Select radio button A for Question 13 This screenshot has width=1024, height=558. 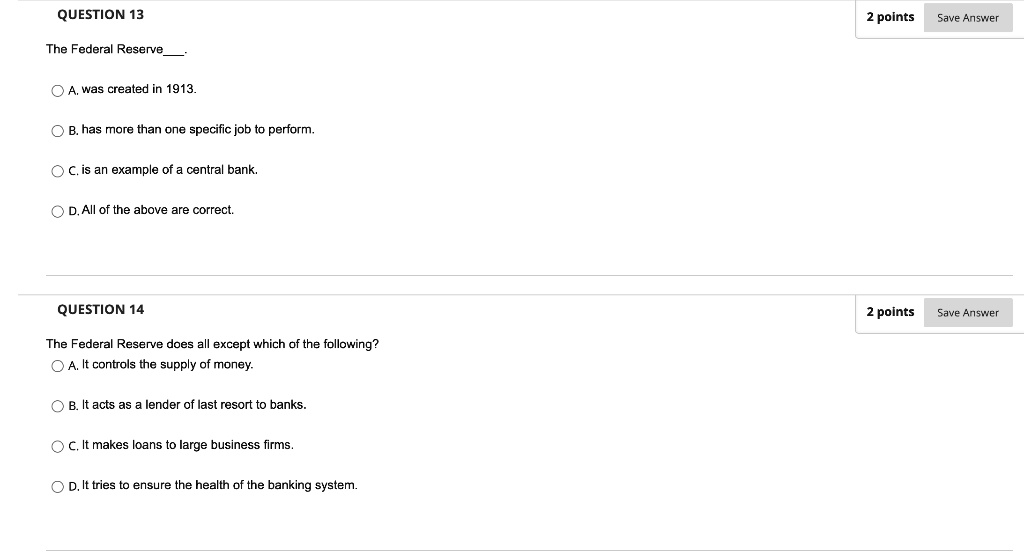pyautogui.click(x=58, y=91)
